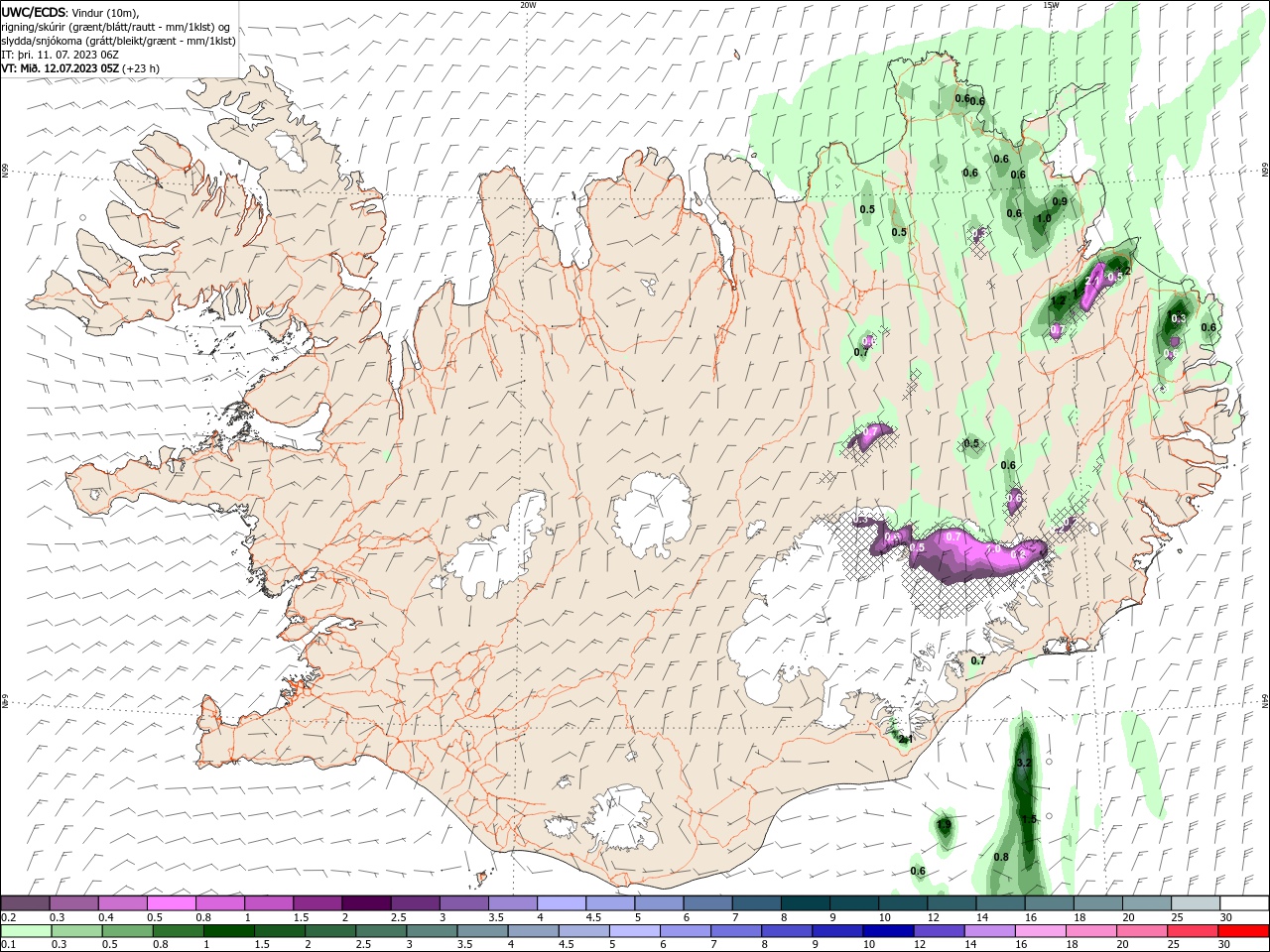Click the lower legend swatch labeled 0.5
The width and height of the screenshot is (1270, 952).
coord(127,931)
